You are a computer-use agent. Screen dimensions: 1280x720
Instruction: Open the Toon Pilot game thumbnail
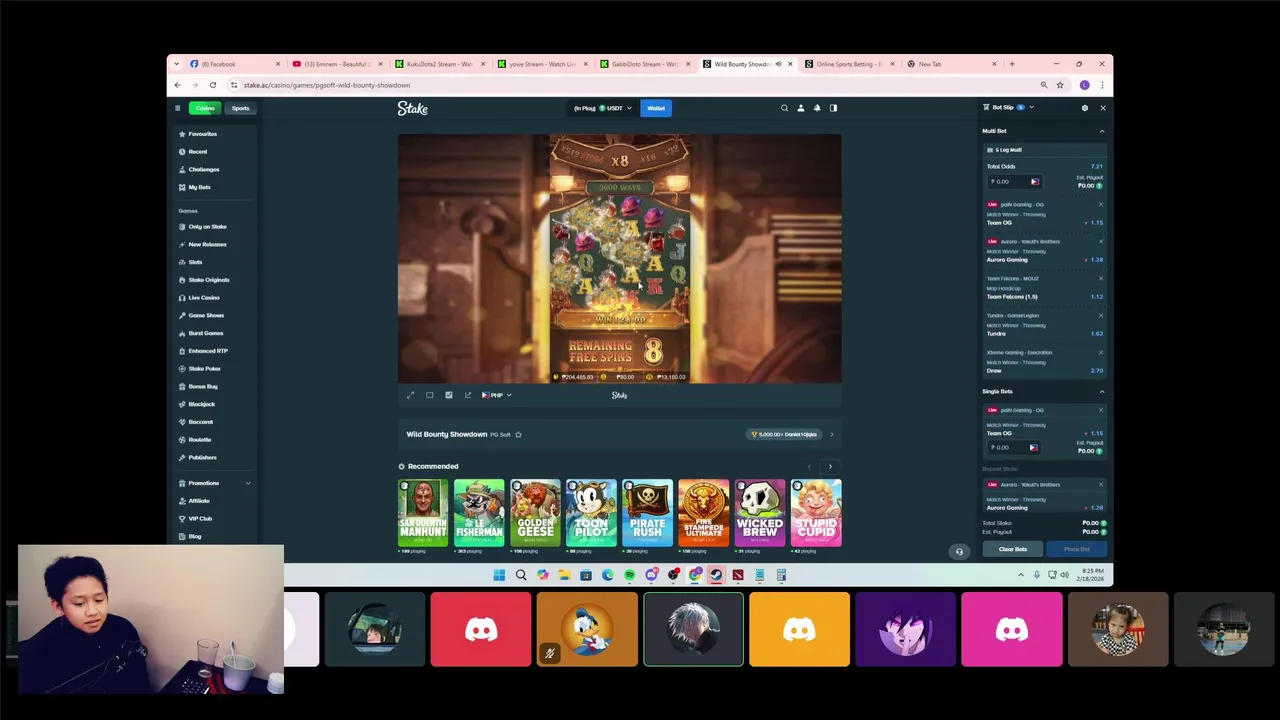point(591,513)
